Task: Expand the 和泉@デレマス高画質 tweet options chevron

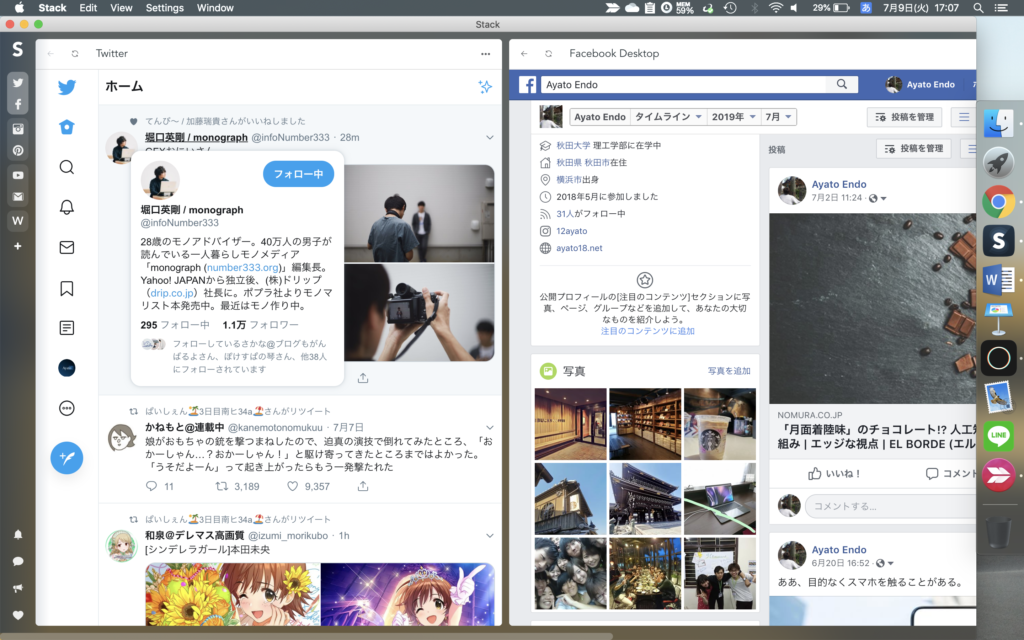Action: point(490,536)
